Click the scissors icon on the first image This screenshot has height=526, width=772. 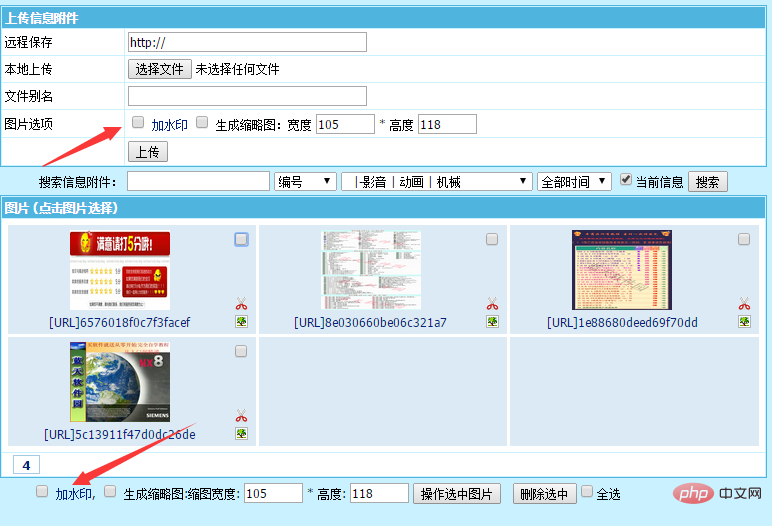[x=241, y=304]
